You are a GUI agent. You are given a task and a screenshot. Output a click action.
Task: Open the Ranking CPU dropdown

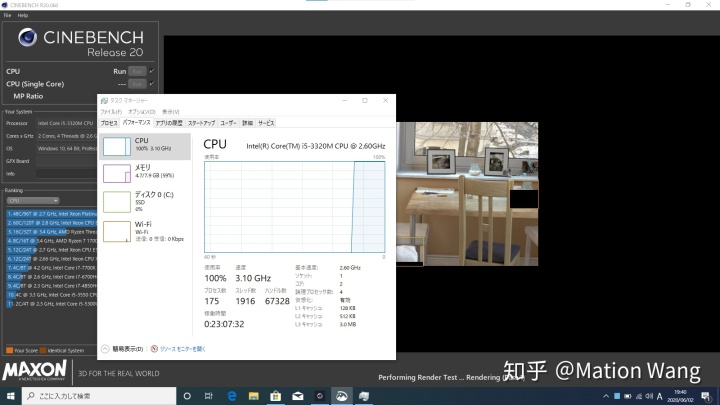point(33,201)
